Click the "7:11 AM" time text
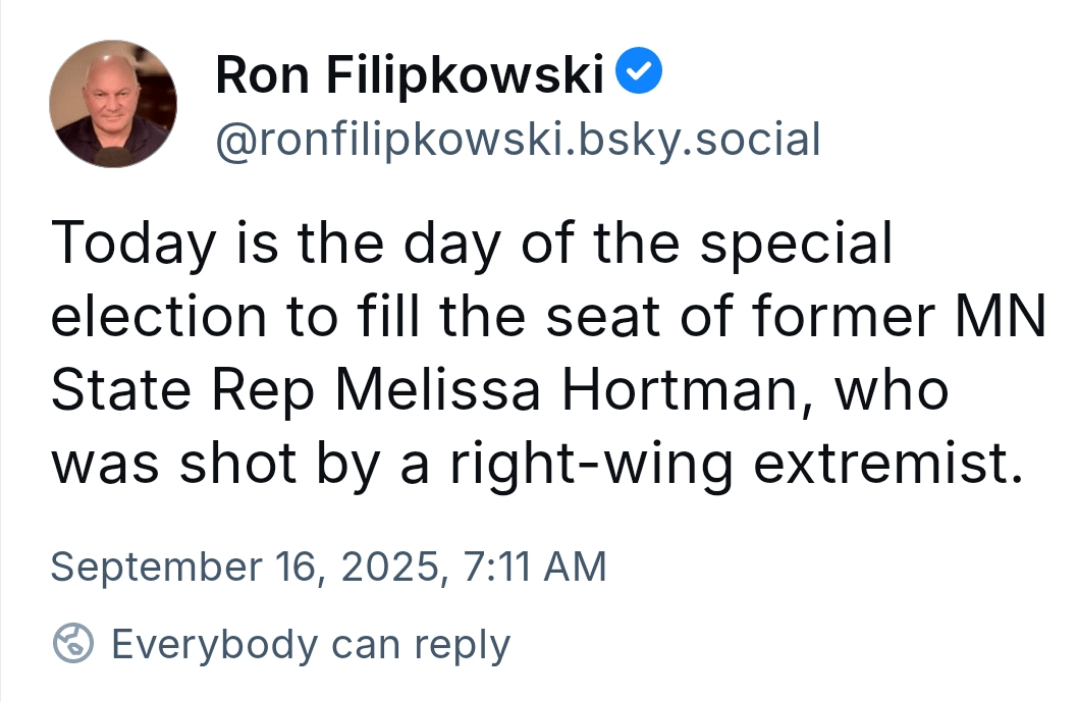This screenshot has width=1080, height=702. (534, 566)
